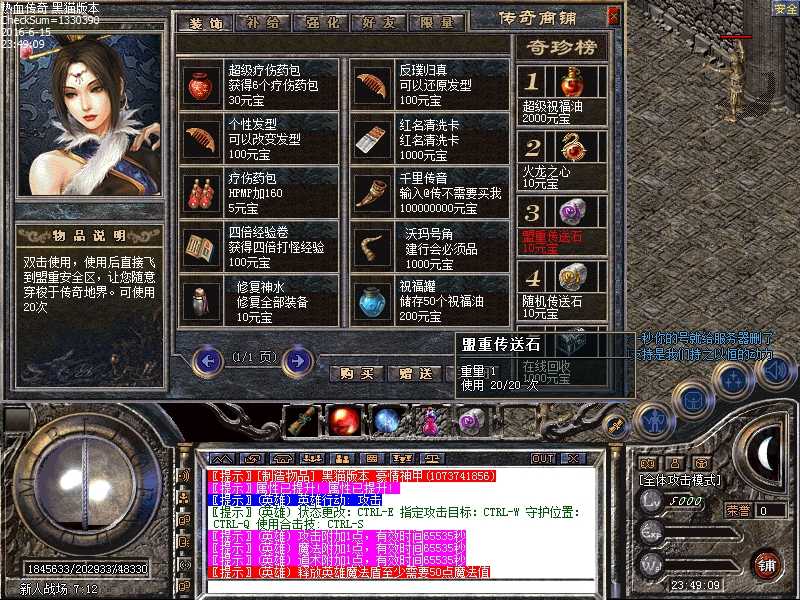Click the 购买 buy button

(357, 373)
